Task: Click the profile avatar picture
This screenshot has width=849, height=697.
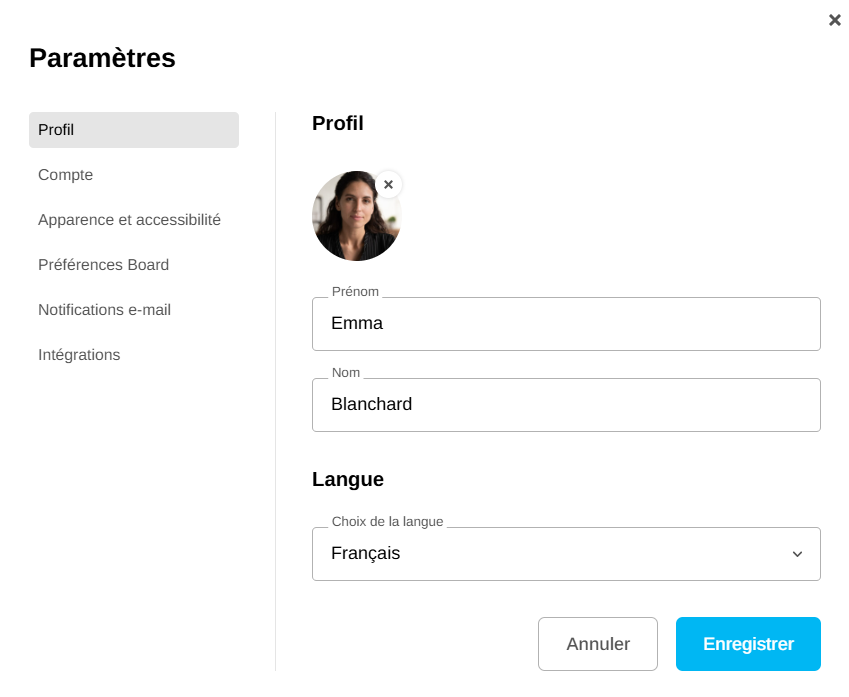Action: pyautogui.click(x=355, y=217)
